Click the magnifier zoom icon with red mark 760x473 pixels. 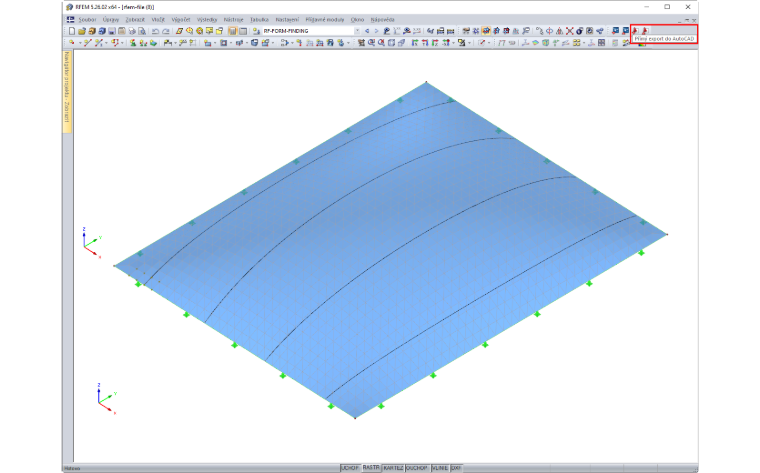[371, 43]
